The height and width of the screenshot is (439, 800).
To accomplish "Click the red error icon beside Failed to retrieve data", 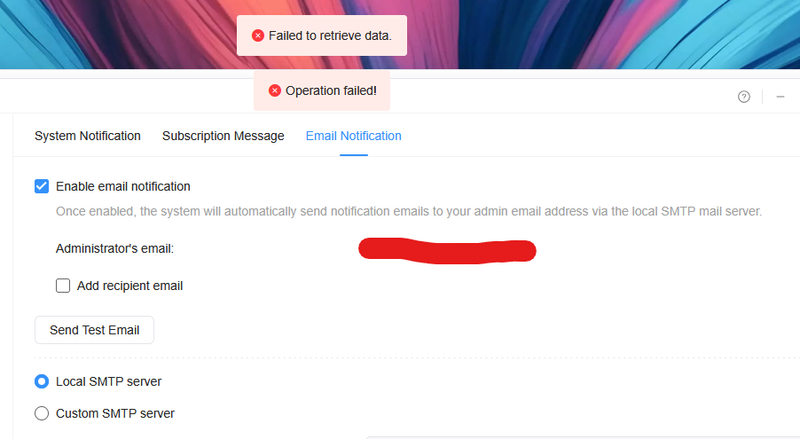I will pyautogui.click(x=258, y=36).
